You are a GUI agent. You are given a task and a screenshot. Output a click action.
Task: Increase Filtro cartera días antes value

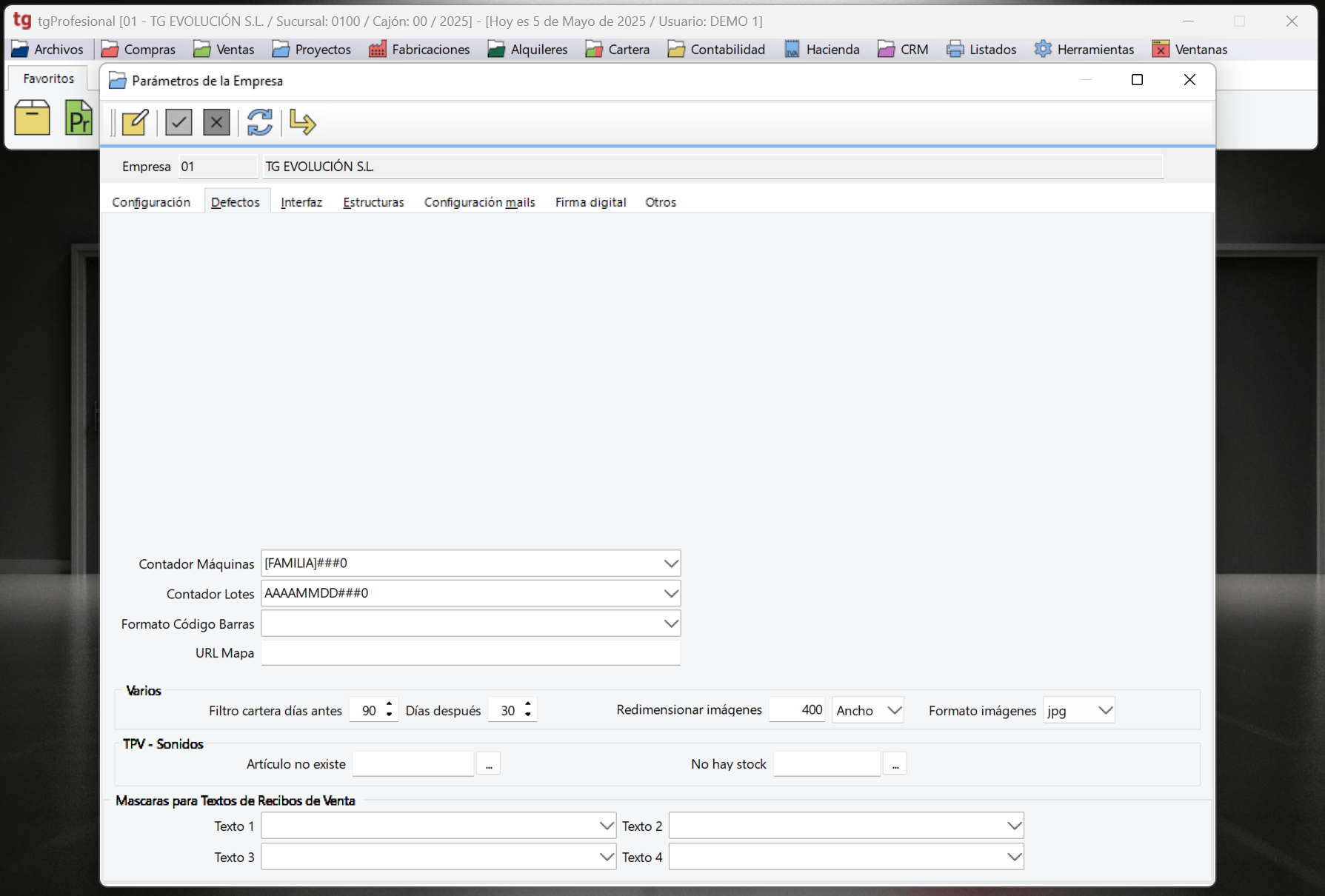pos(389,704)
